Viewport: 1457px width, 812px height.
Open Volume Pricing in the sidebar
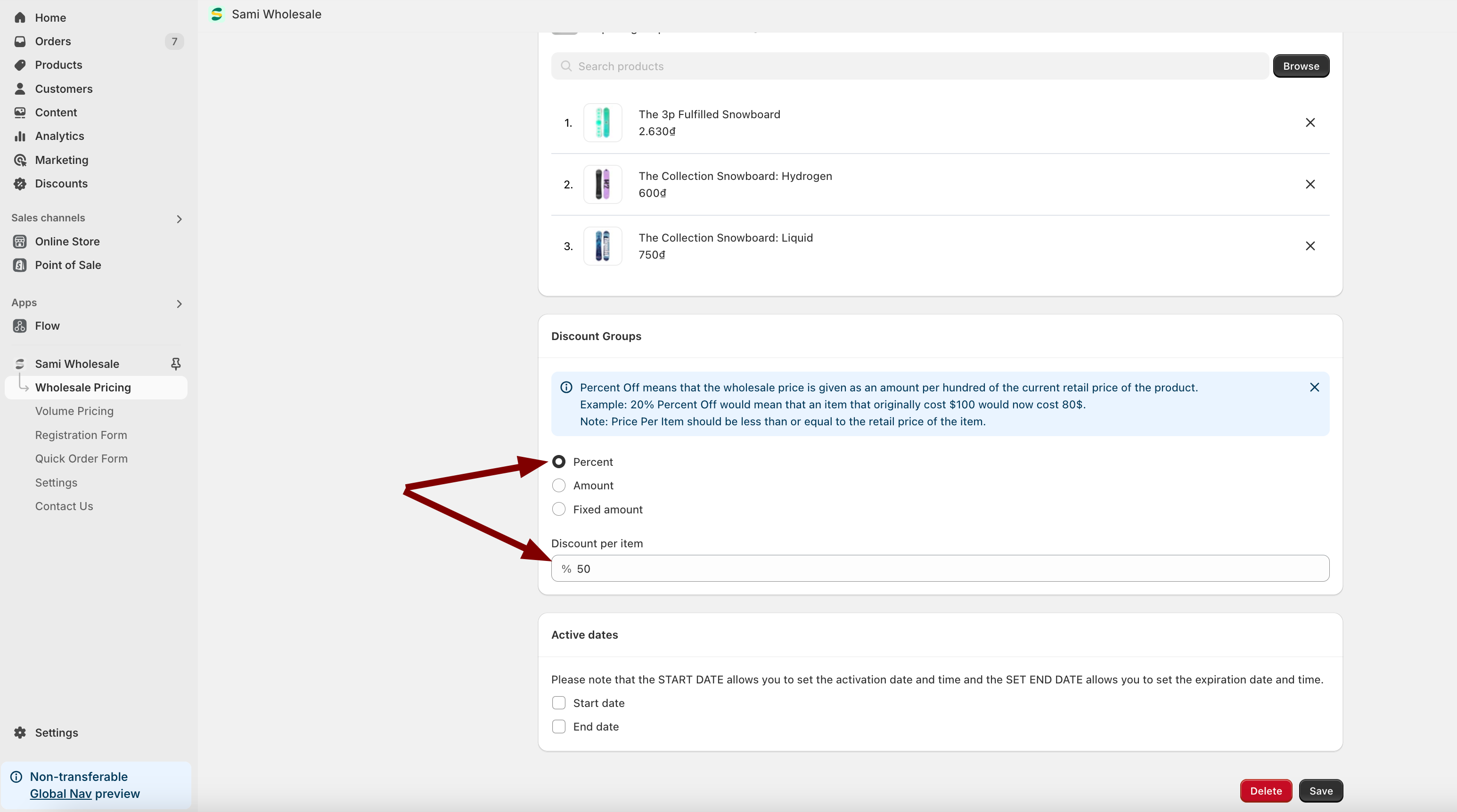pyautogui.click(x=74, y=411)
